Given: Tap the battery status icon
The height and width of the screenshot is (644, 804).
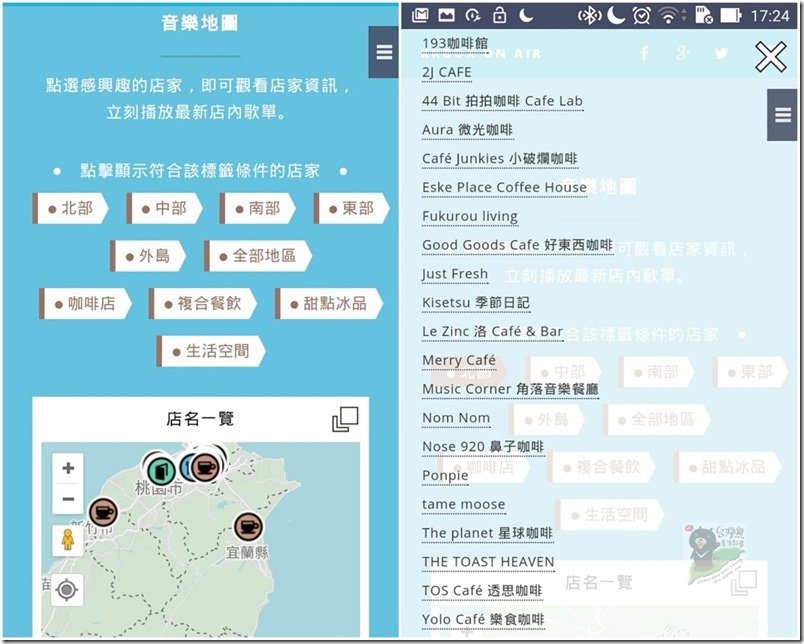Looking at the screenshot, I should [x=731, y=15].
